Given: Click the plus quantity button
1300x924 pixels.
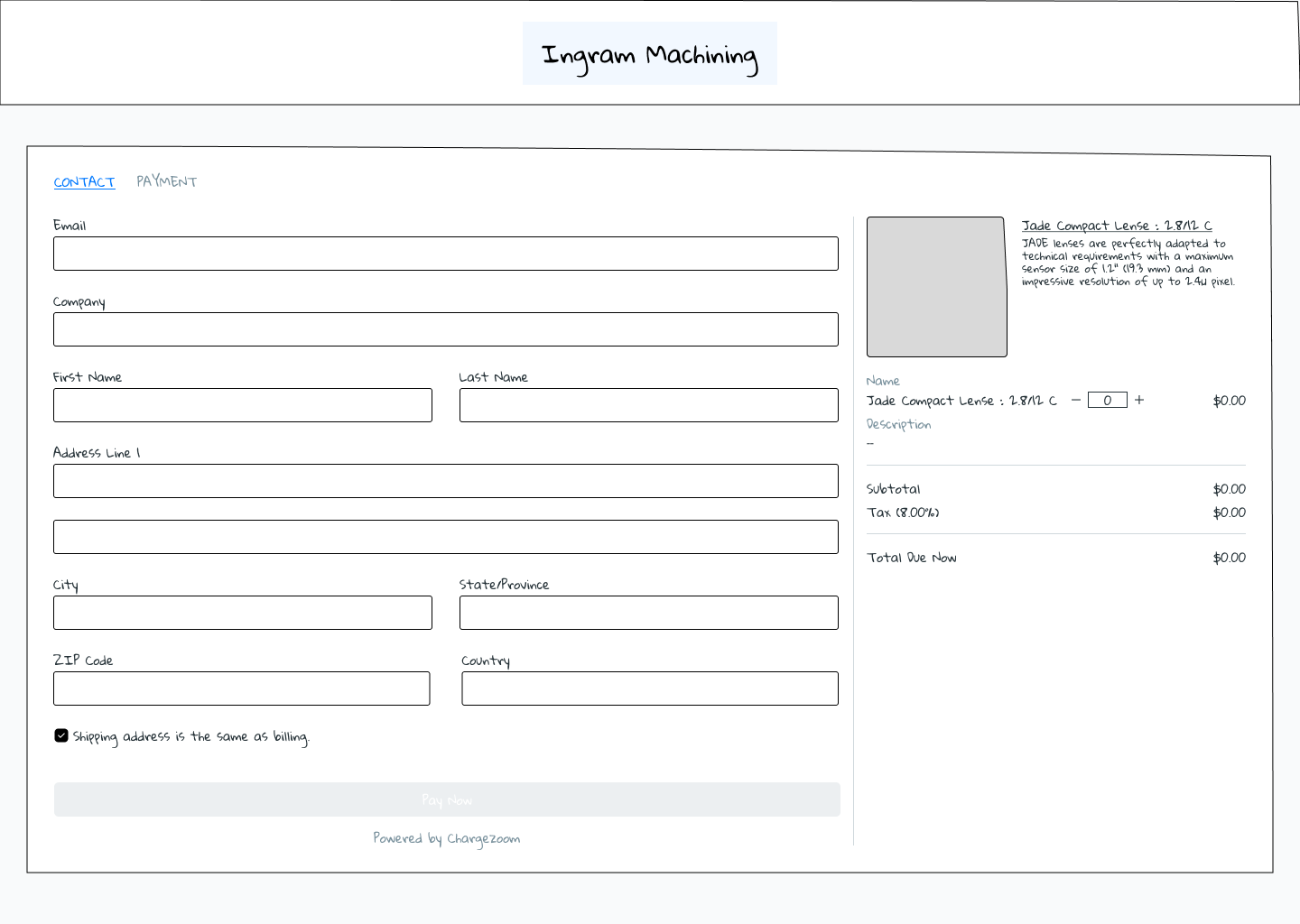Looking at the screenshot, I should coord(1139,400).
